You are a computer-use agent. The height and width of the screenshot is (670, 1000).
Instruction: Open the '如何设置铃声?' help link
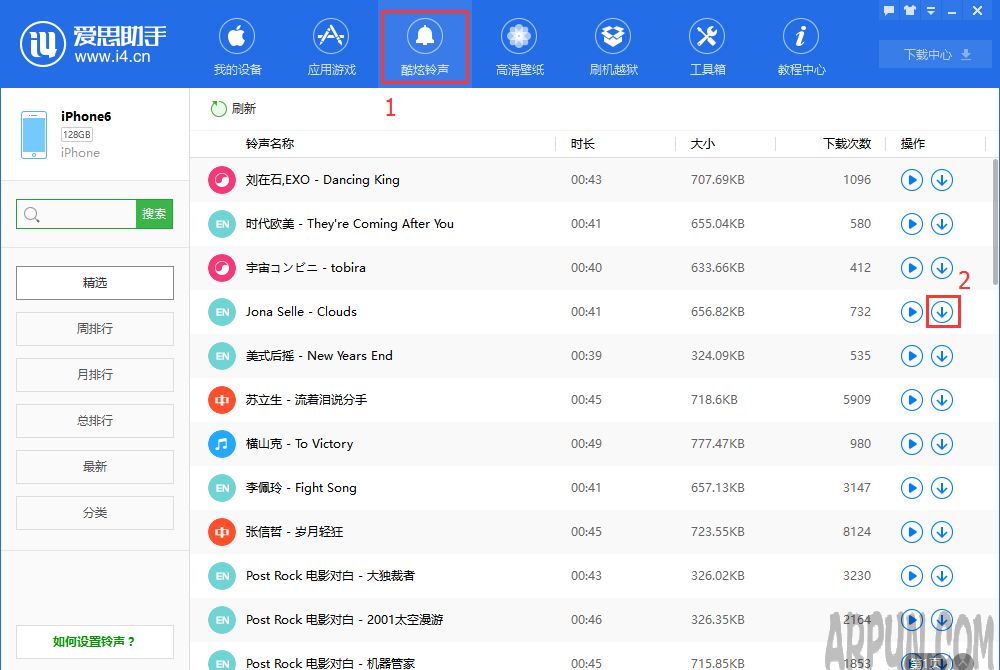(94, 642)
